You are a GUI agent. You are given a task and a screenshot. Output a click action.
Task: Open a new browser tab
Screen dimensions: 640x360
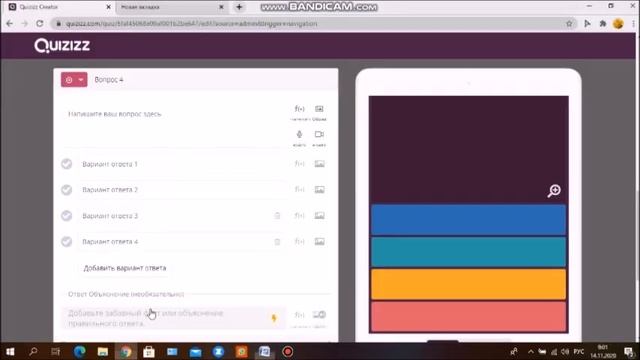coord(239,7)
